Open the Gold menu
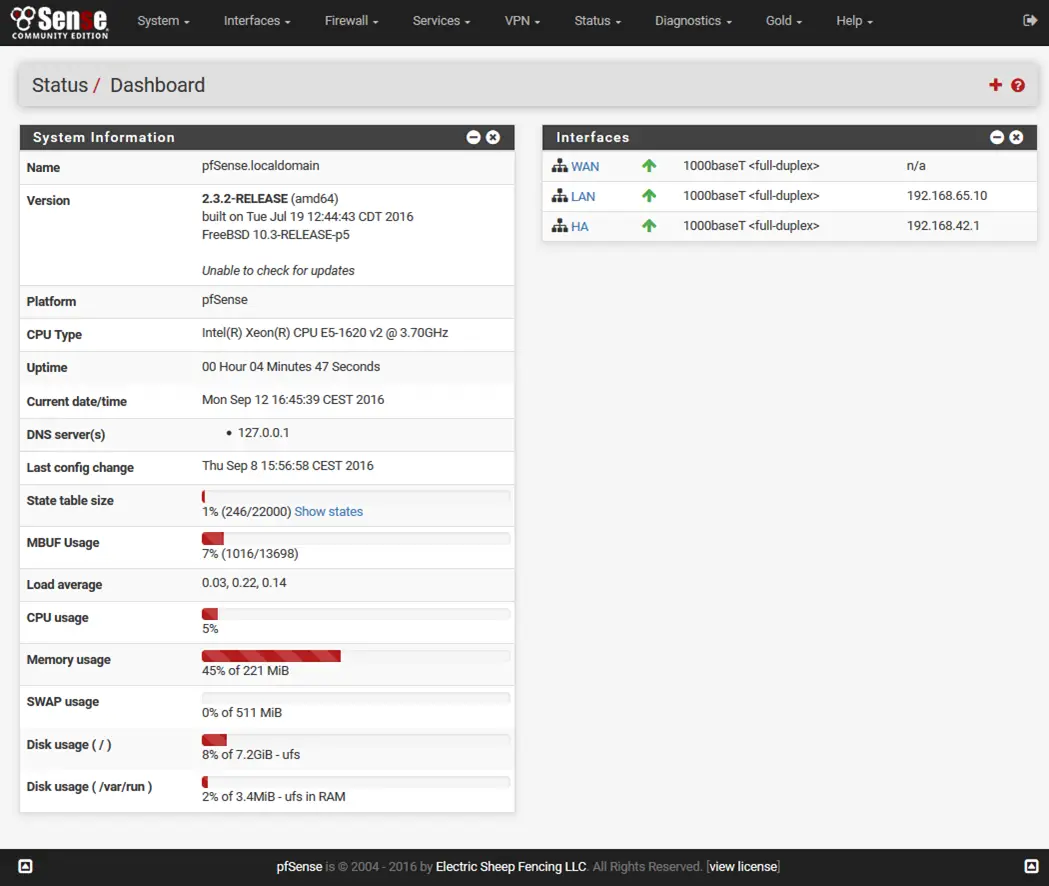This screenshot has width=1049, height=886. 783,21
